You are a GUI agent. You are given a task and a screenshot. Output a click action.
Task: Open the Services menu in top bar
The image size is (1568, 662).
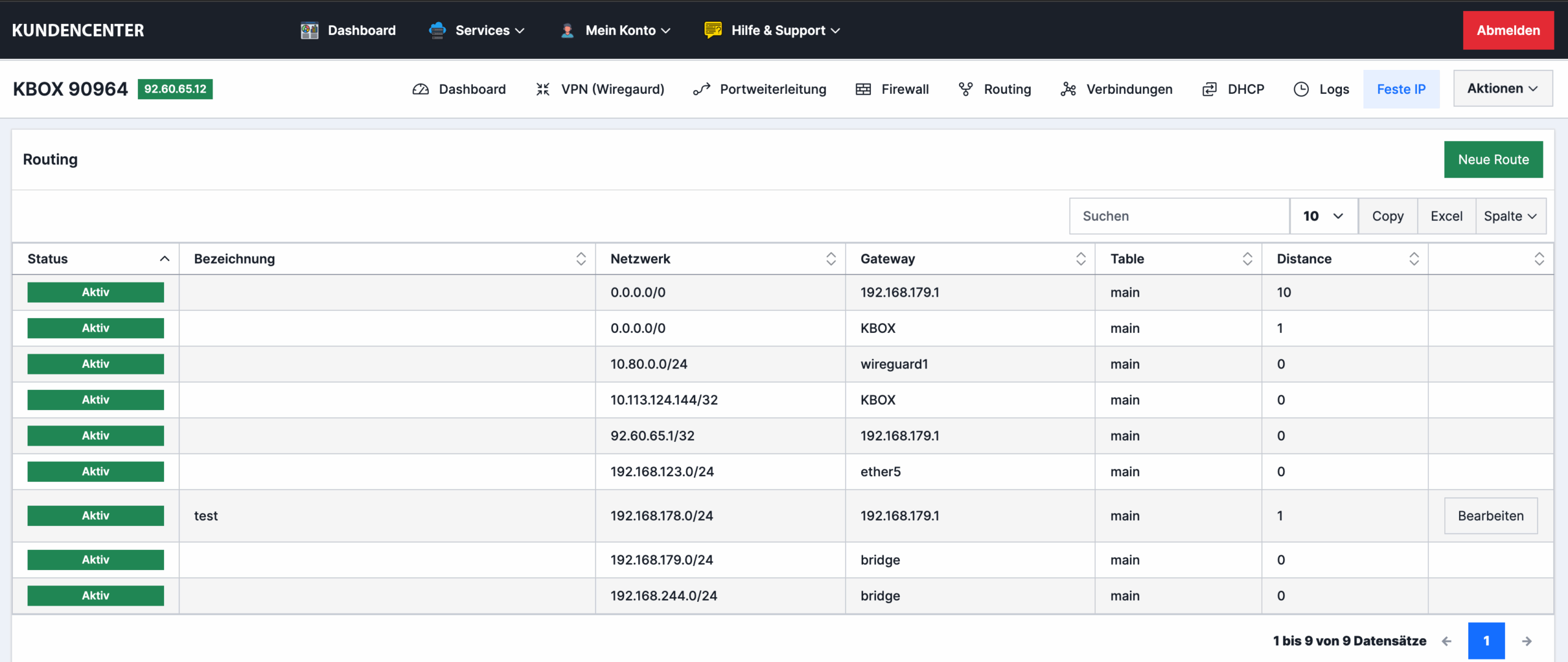coord(483,30)
